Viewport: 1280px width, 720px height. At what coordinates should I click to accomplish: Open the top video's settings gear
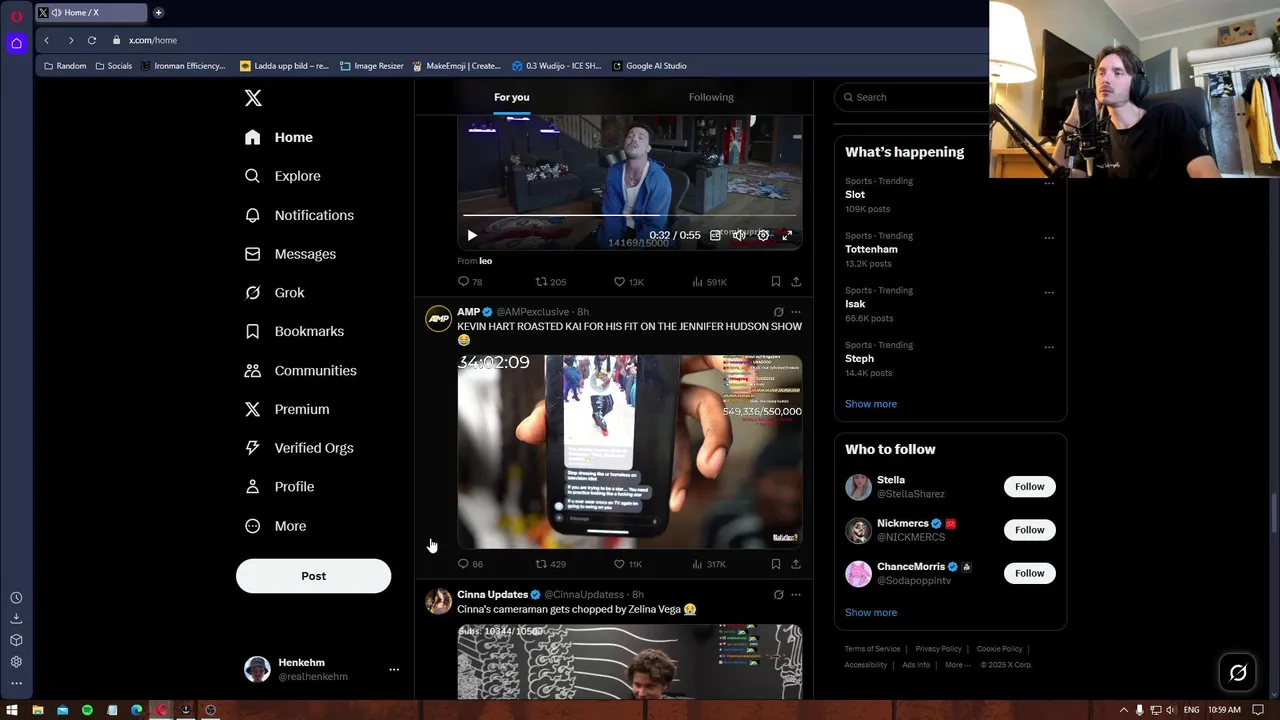(x=763, y=236)
